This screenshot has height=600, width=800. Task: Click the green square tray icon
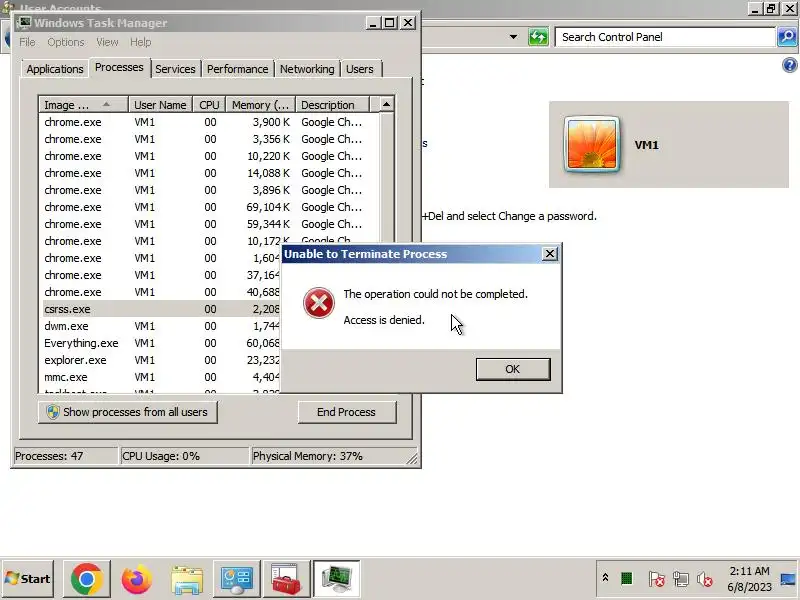click(627, 579)
